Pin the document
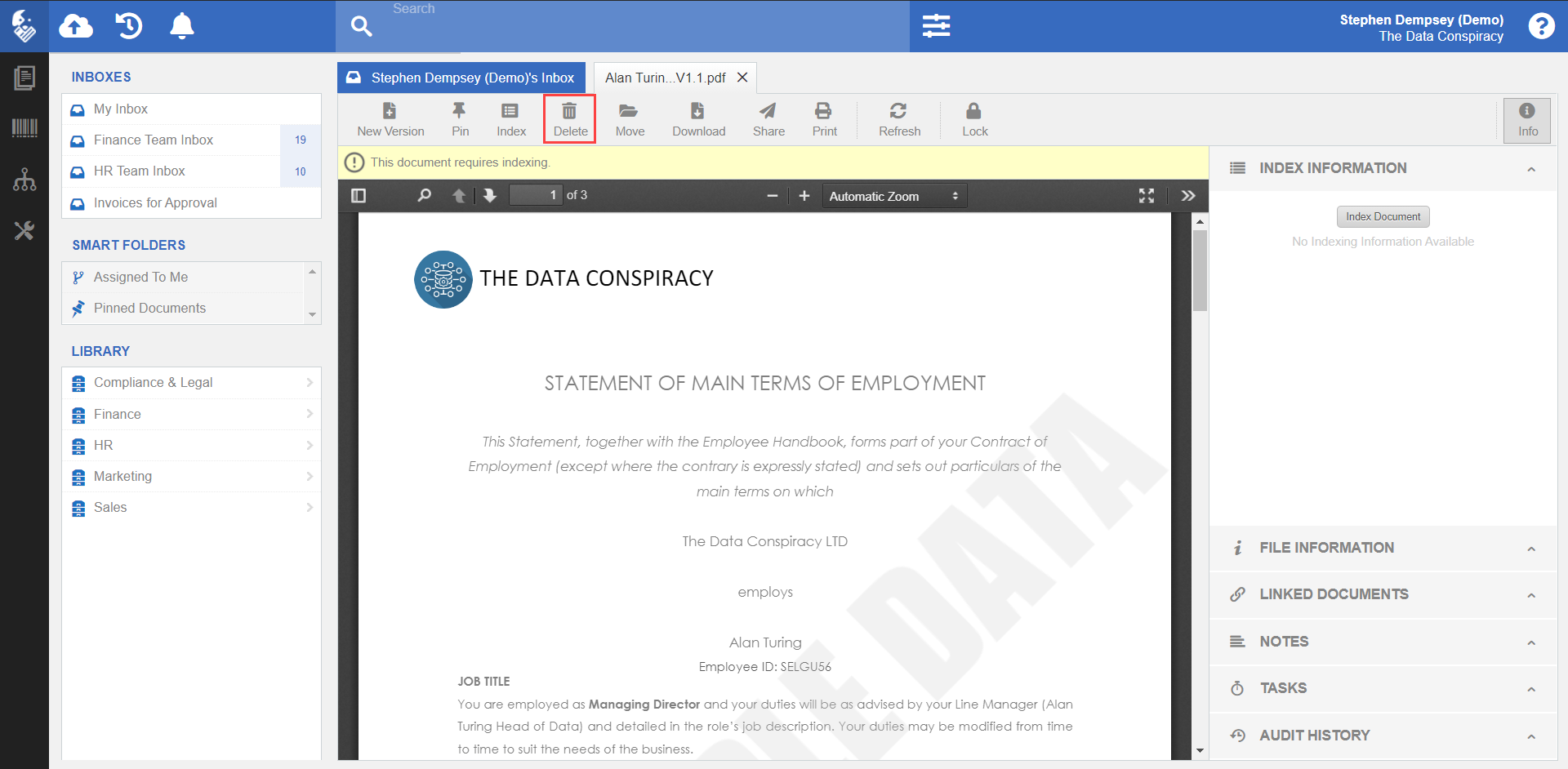 pos(460,119)
